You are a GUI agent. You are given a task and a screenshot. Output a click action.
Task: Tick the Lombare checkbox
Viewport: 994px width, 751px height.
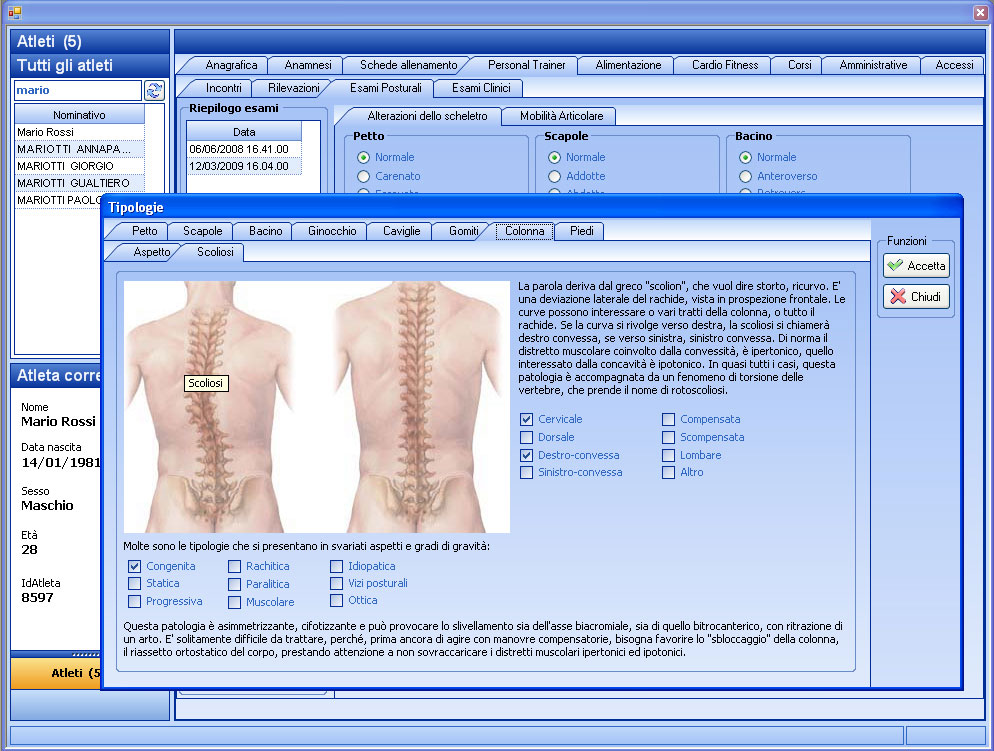click(669, 455)
